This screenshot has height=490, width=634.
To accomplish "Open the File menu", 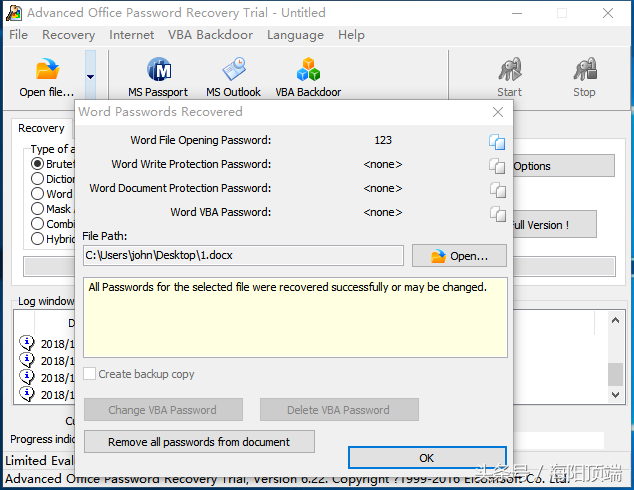I will coord(19,35).
